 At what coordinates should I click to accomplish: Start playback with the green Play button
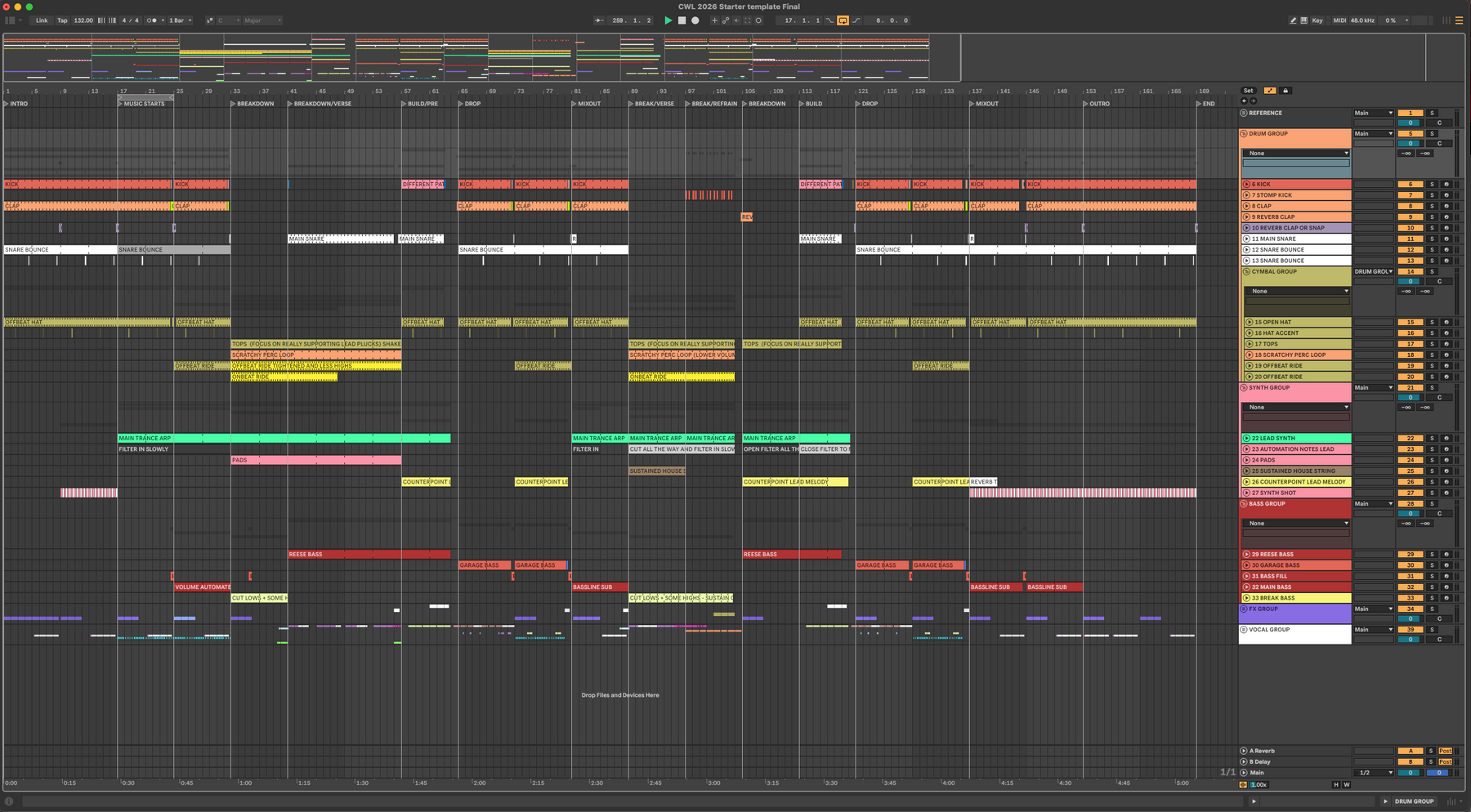pyautogui.click(x=668, y=20)
